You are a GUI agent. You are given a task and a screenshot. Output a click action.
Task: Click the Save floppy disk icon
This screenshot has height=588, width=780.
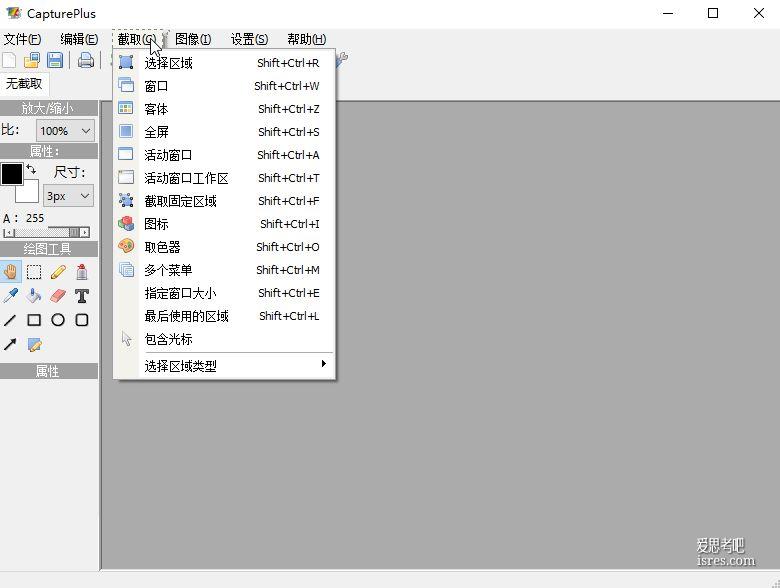point(55,60)
